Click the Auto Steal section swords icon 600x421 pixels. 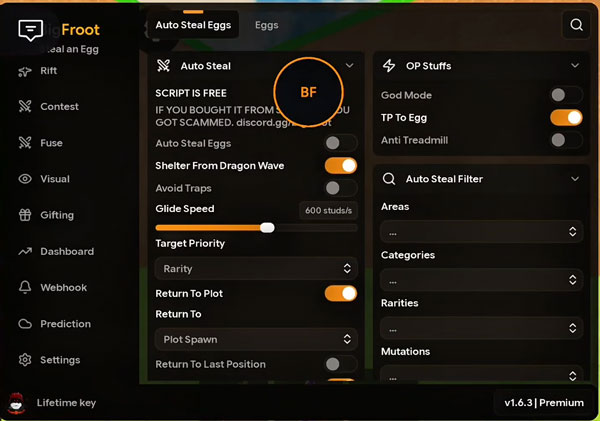pos(163,66)
